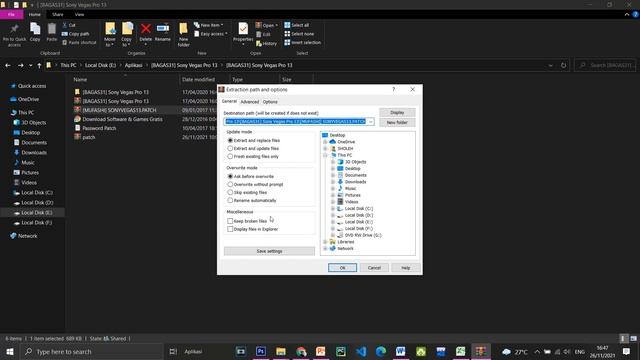Screen dimensions: 640x360
Task: Expand Local Disk (C:) in dialog tree
Action: coord(333,209)
